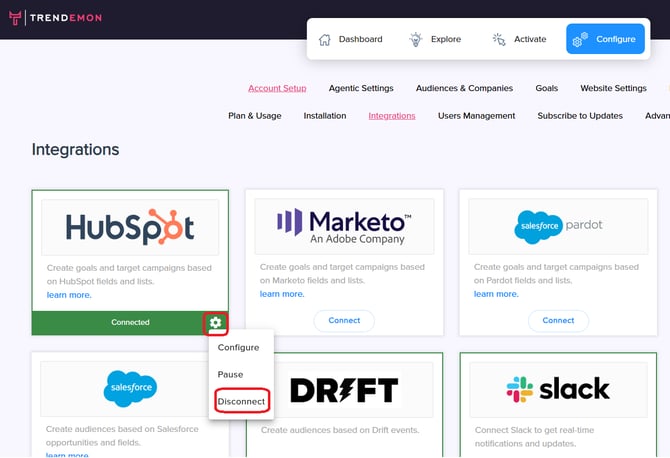The width and height of the screenshot is (670, 458).
Task: Click Connect on the Marketo card
Action: pyautogui.click(x=344, y=320)
